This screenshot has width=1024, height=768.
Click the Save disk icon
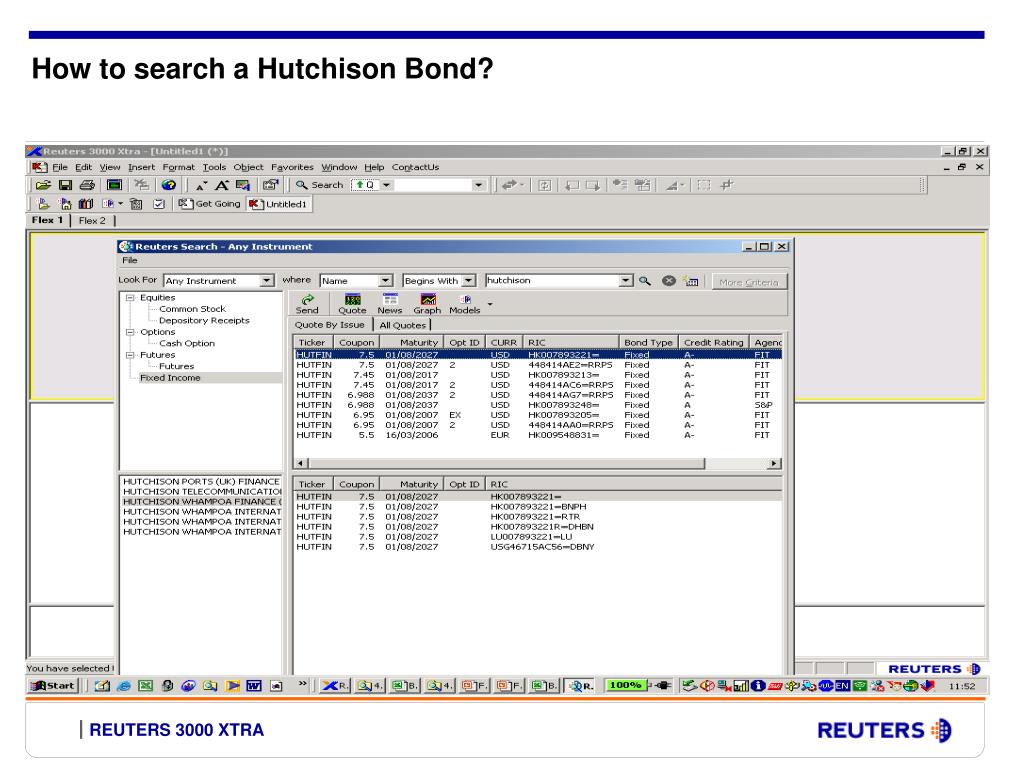click(x=65, y=185)
